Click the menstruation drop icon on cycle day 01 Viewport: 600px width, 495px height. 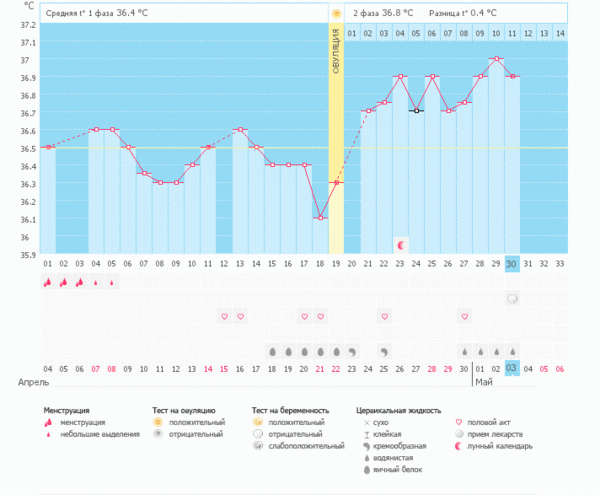47,283
